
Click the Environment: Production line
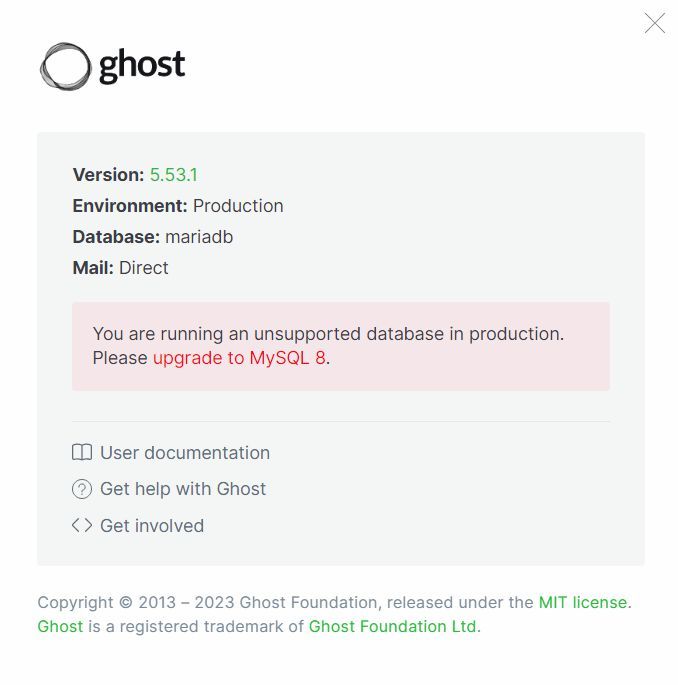pyautogui.click(x=178, y=206)
